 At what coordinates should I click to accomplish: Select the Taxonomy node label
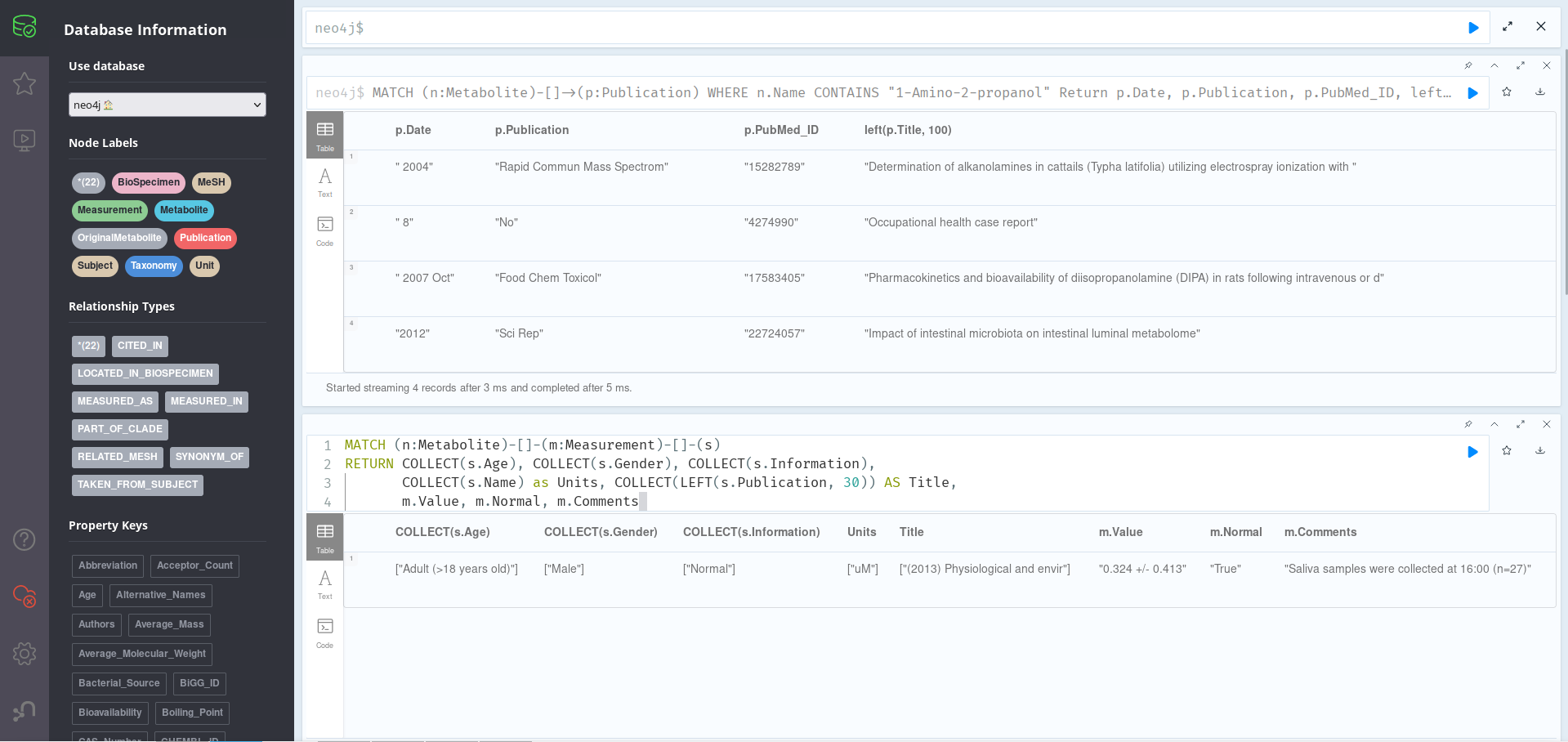click(x=154, y=266)
